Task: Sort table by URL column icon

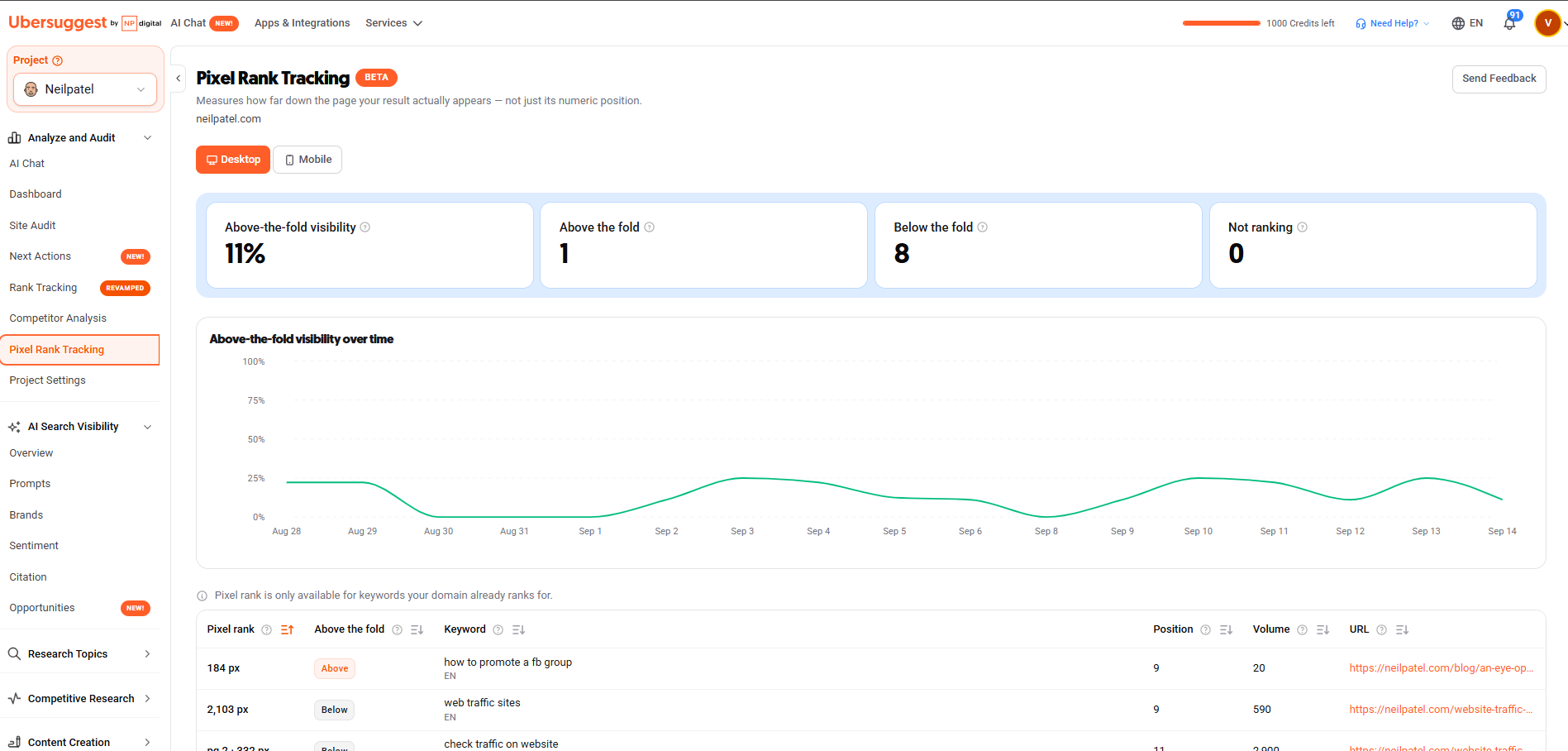Action: 1402,630
